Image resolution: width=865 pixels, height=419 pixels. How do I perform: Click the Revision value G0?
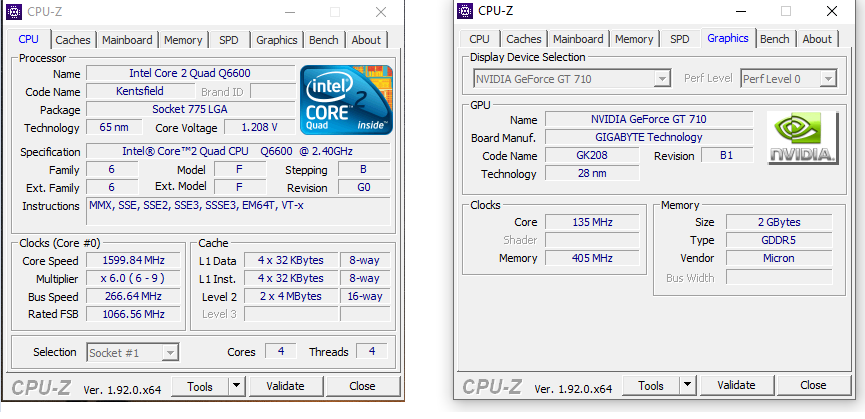364,187
